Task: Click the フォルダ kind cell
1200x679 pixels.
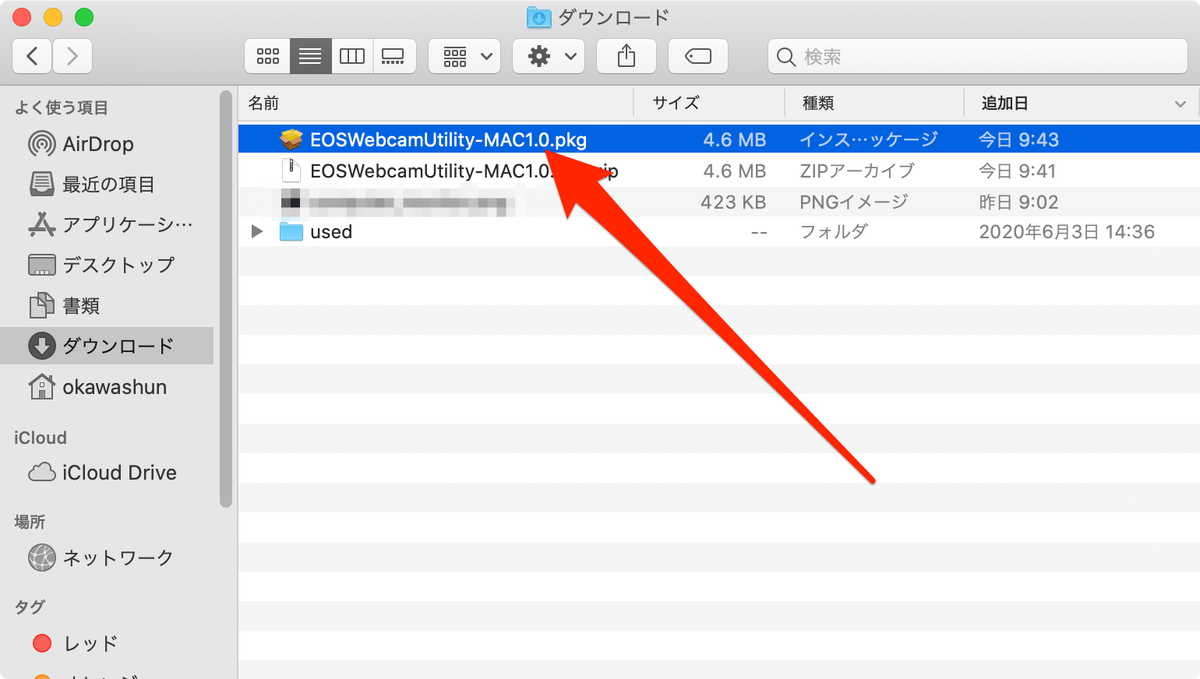Action: click(833, 232)
